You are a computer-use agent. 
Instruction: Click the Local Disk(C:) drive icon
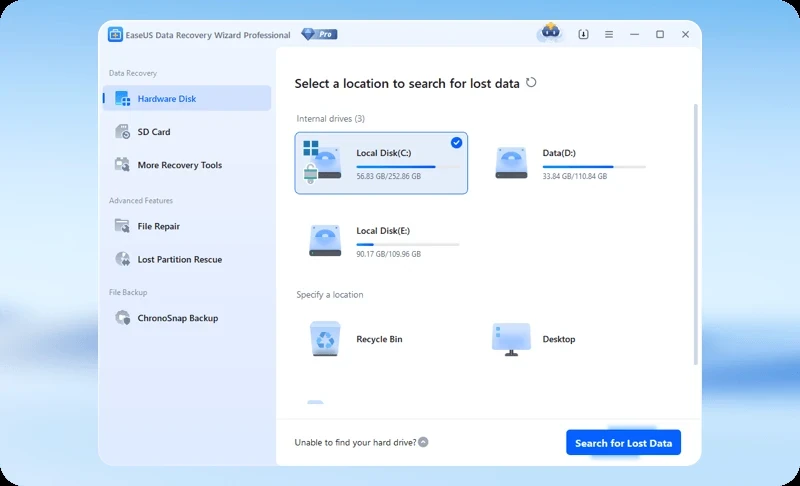point(322,162)
